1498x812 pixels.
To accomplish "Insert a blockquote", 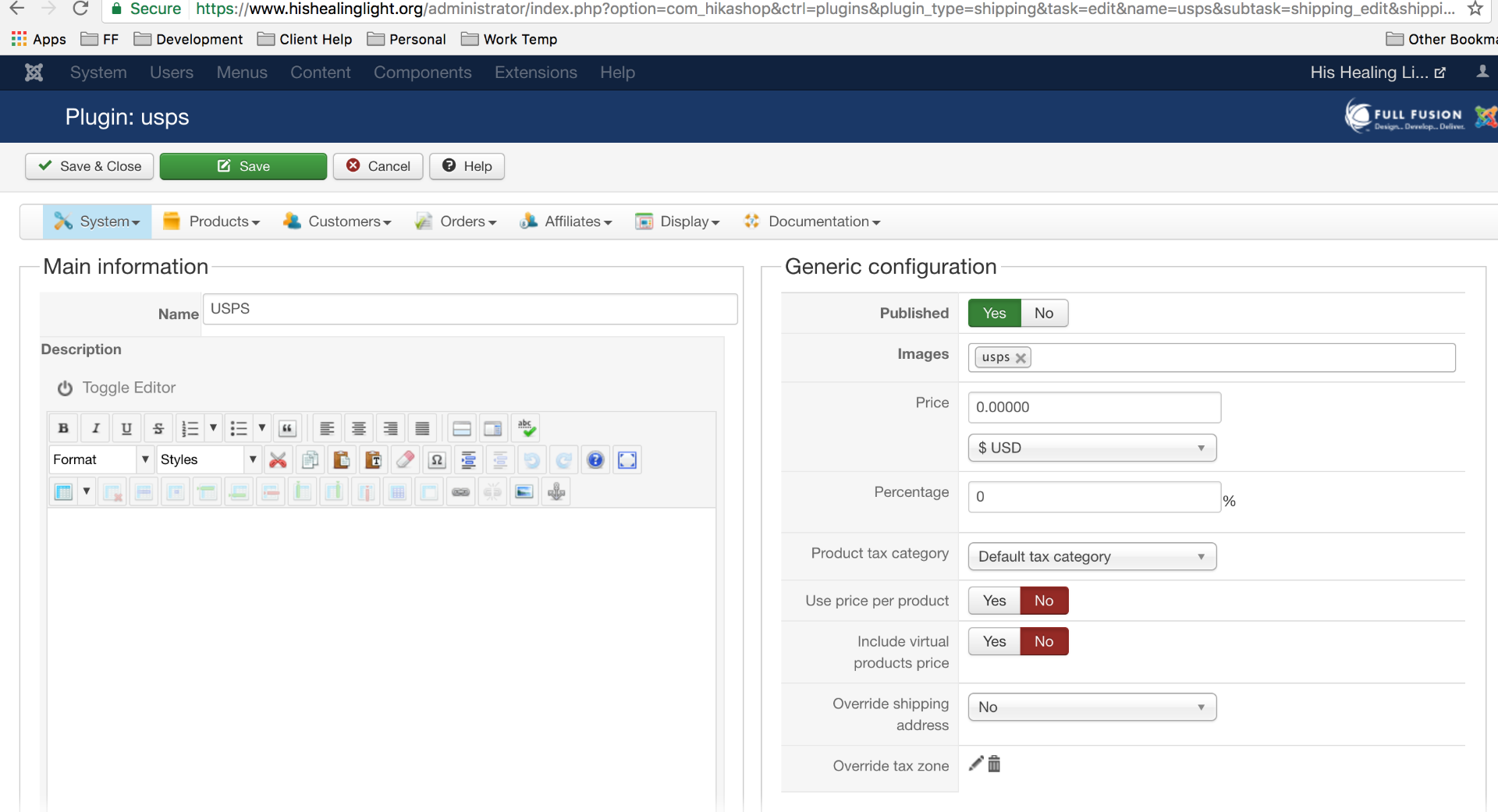I will pos(287,428).
